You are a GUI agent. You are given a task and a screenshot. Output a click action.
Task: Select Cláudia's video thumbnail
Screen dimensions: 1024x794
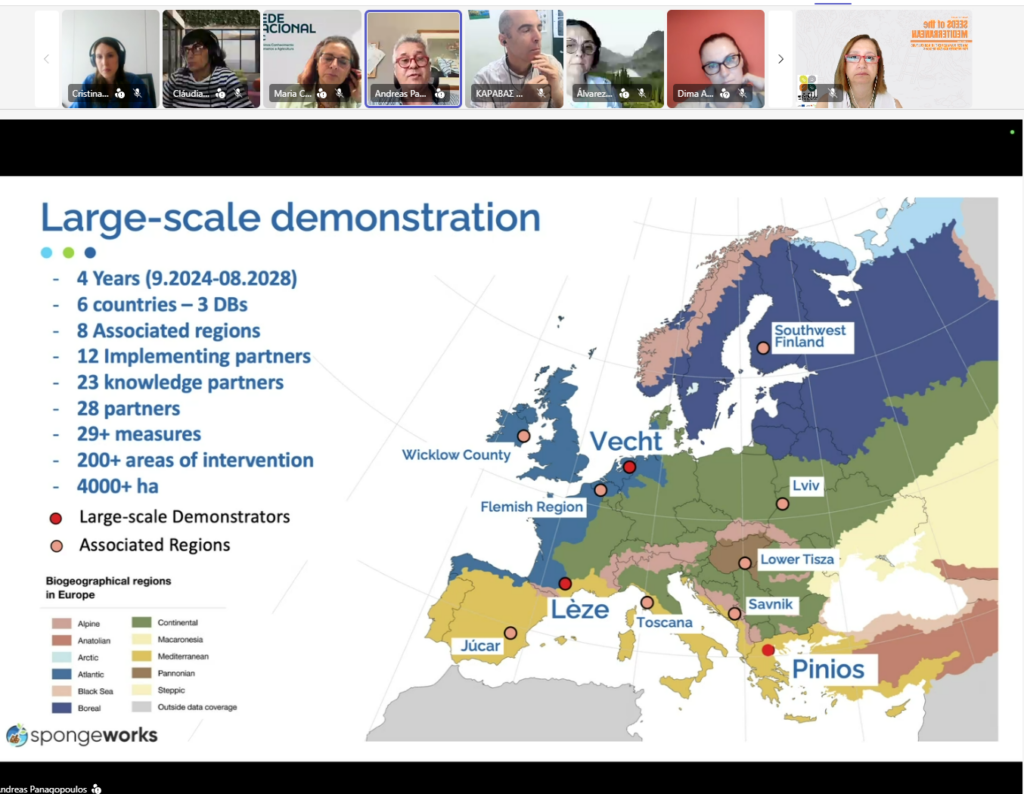click(211, 59)
